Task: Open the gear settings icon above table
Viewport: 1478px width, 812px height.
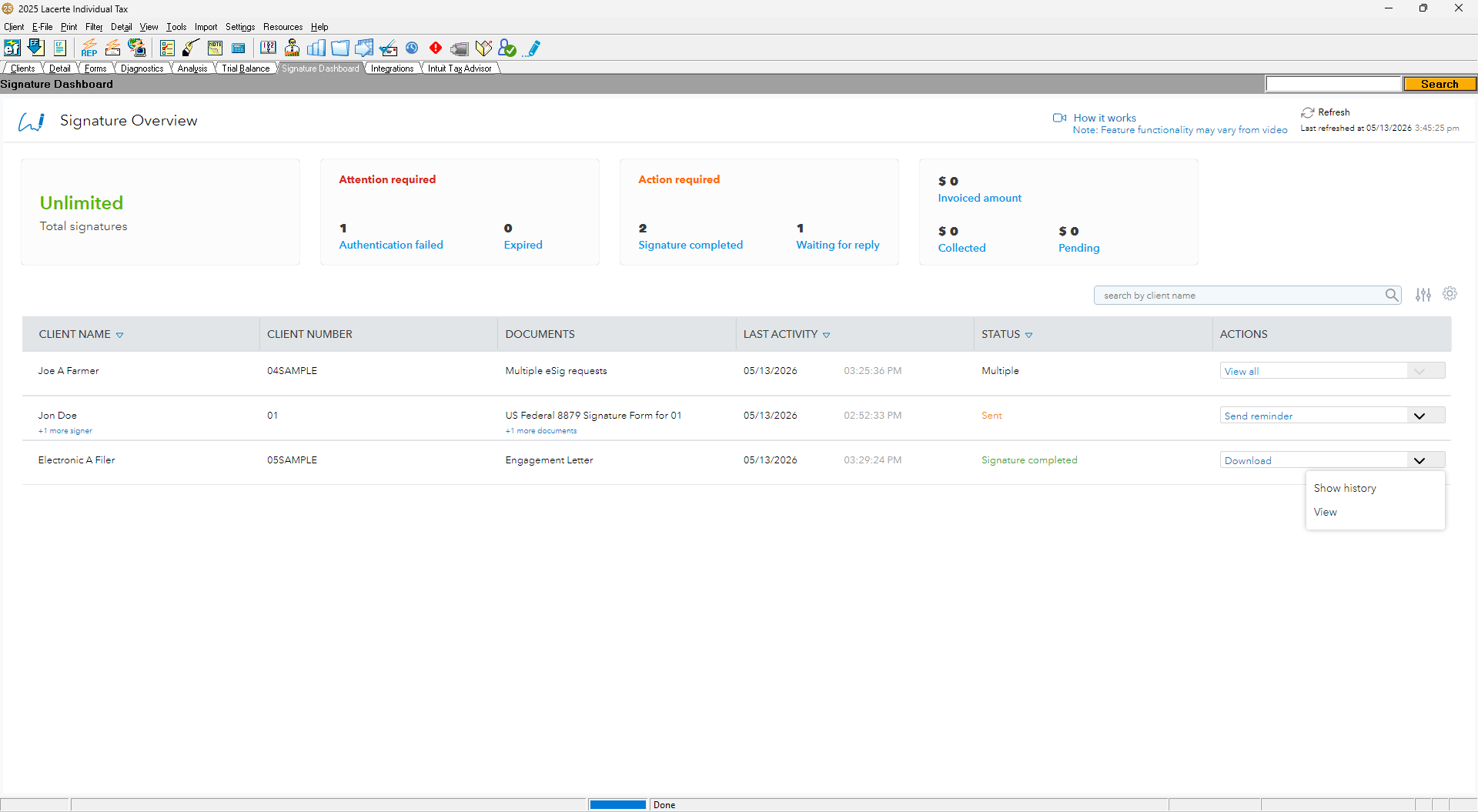Action: point(1450,294)
